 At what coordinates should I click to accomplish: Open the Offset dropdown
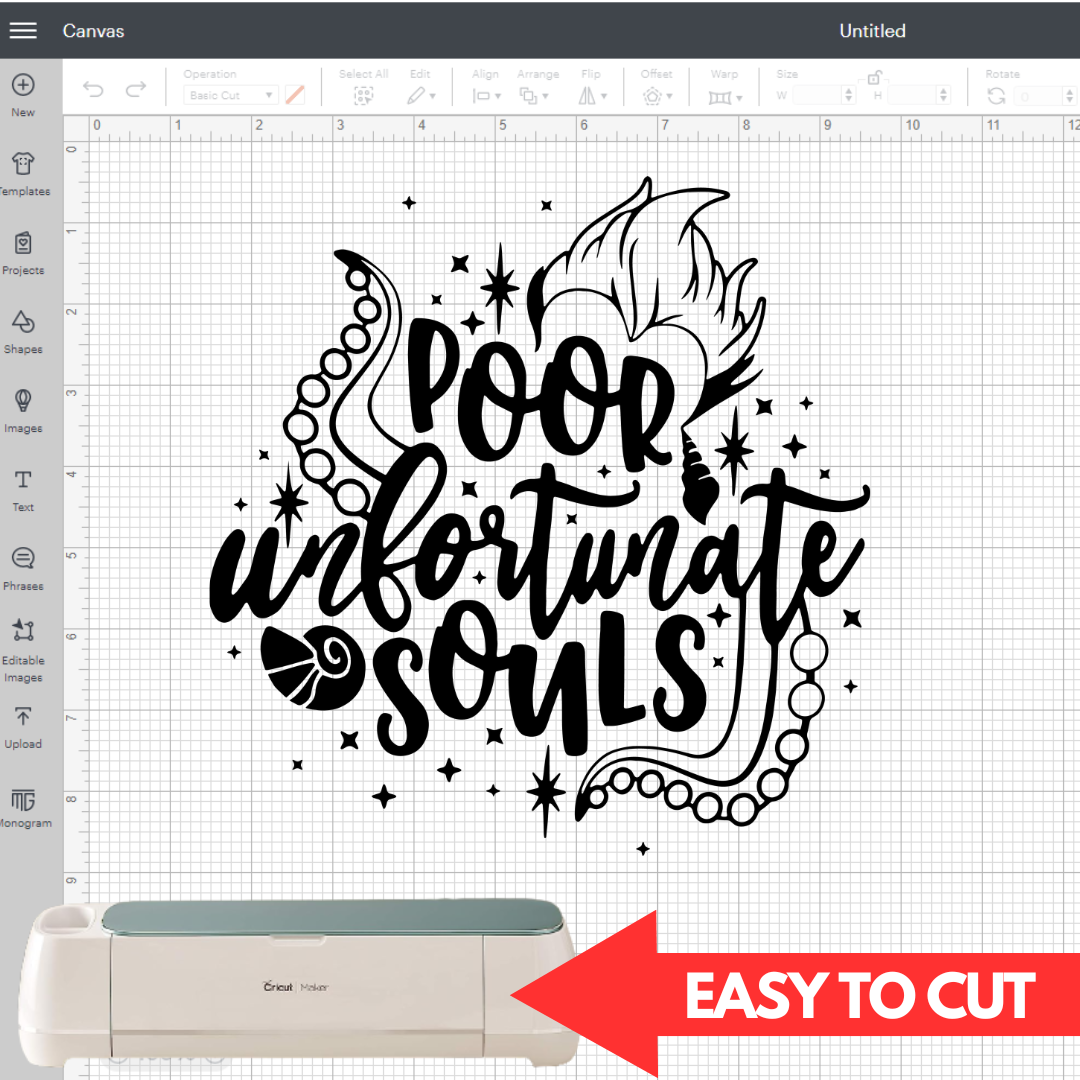pos(657,96)
